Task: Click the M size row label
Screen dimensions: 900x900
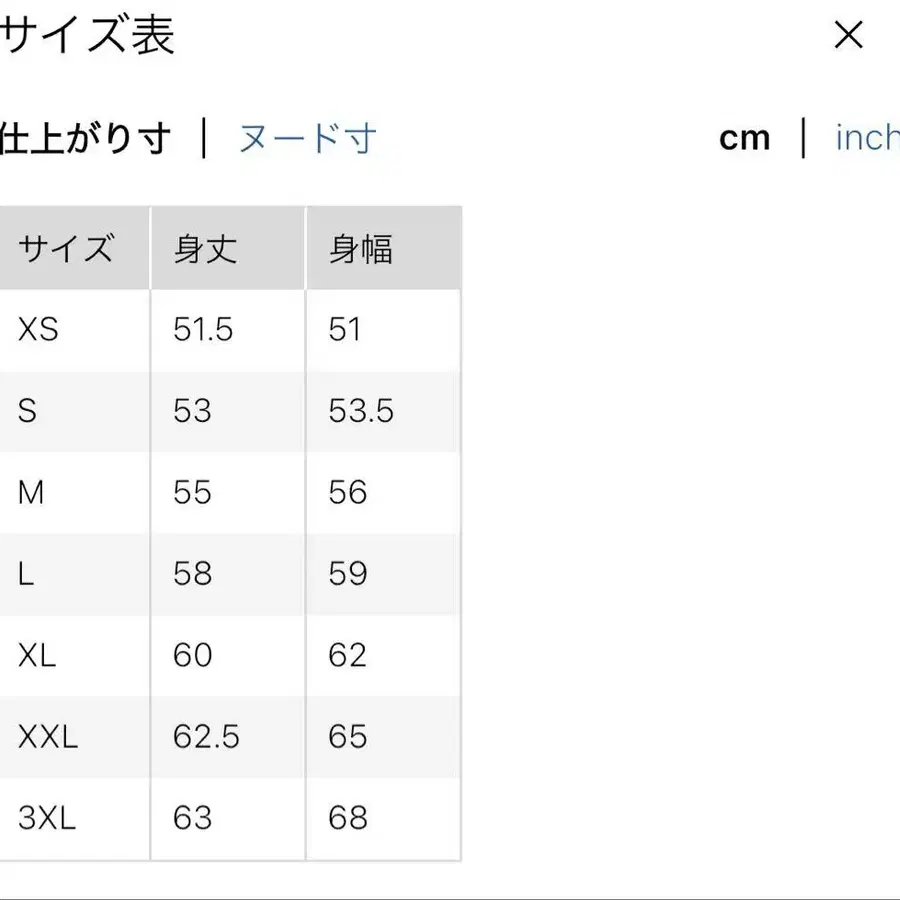Action: point(31,492)
